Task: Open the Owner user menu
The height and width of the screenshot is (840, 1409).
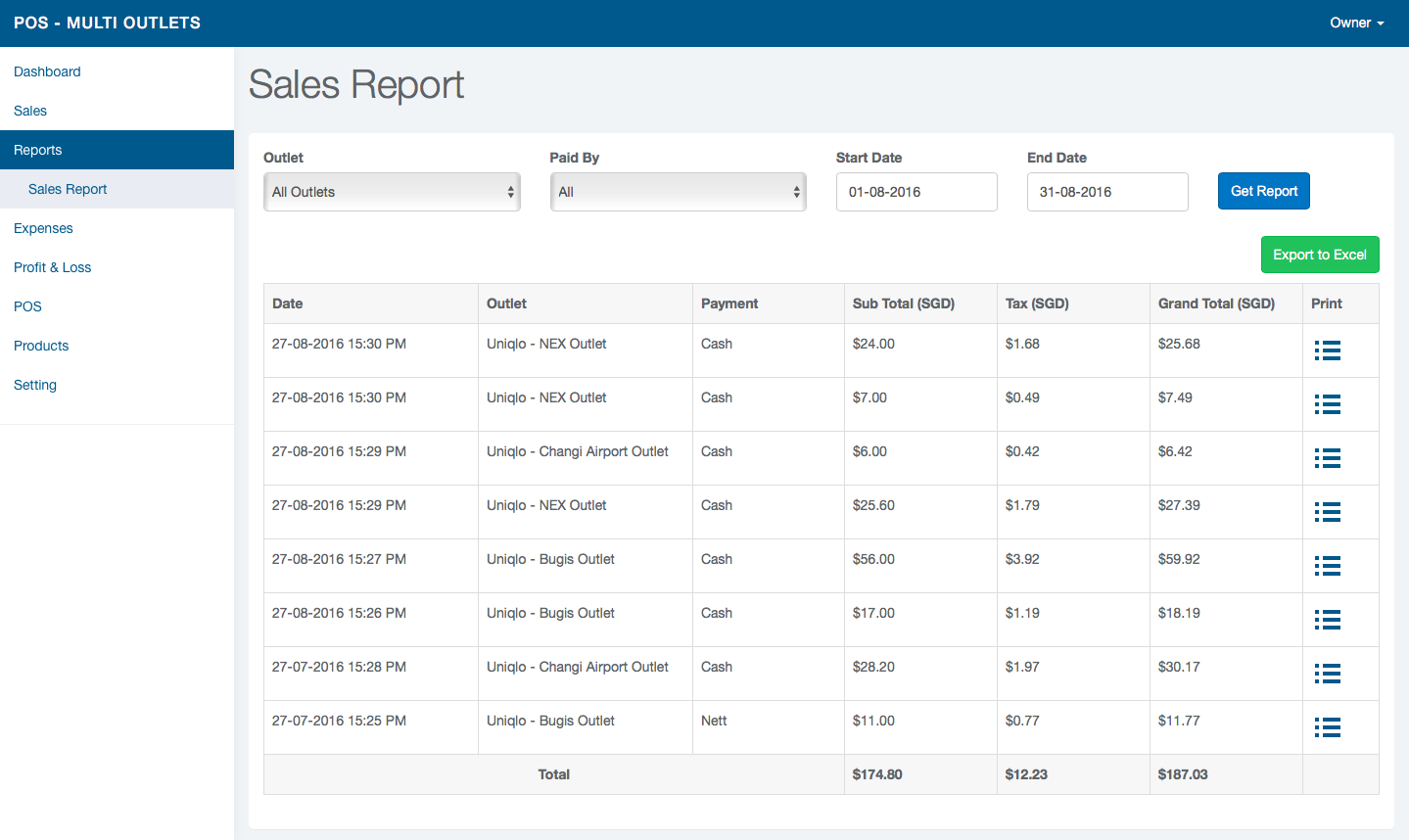Action: (x=1356, y=23)
